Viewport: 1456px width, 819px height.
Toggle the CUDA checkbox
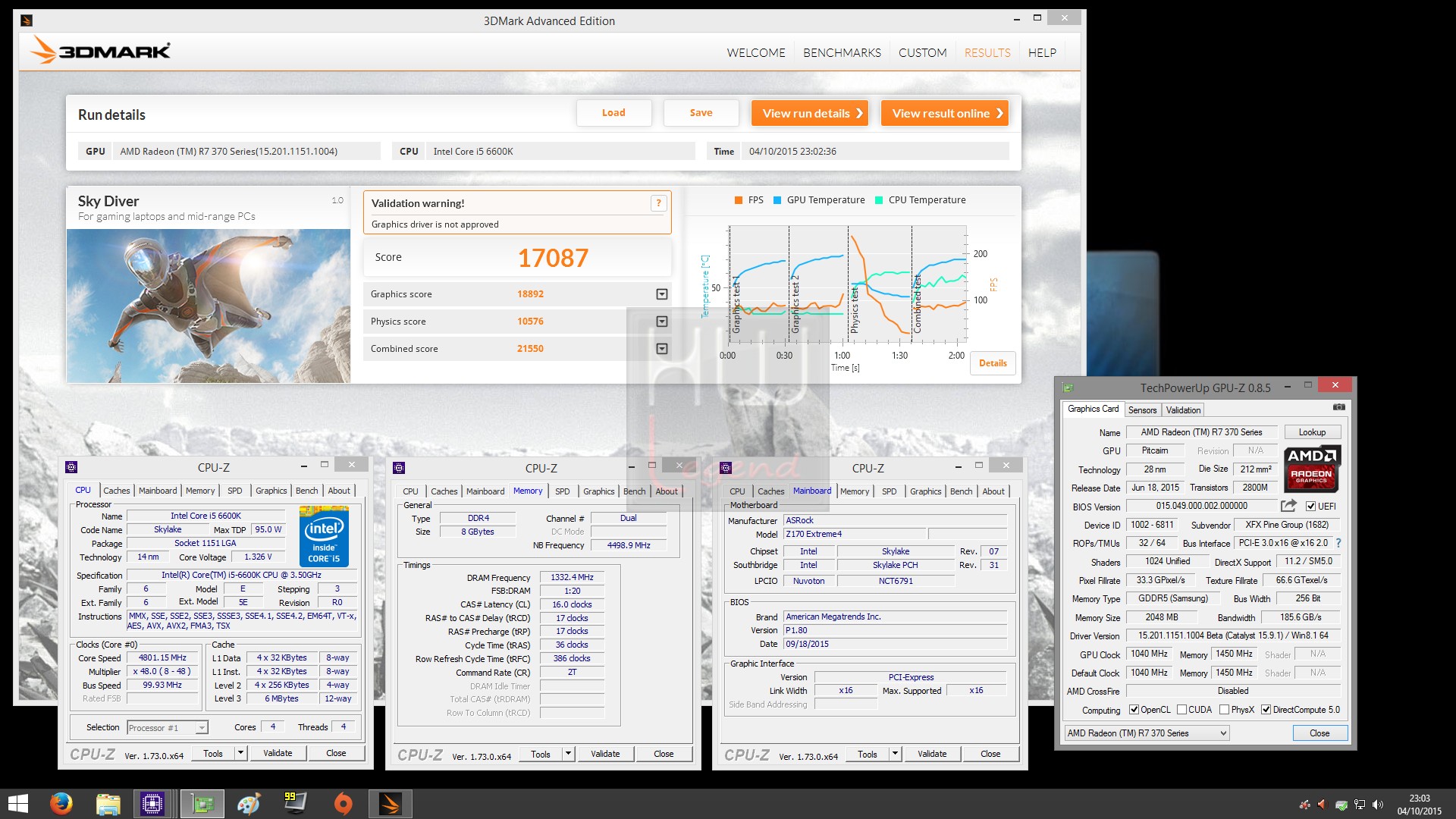click(x=1182, y=710)
